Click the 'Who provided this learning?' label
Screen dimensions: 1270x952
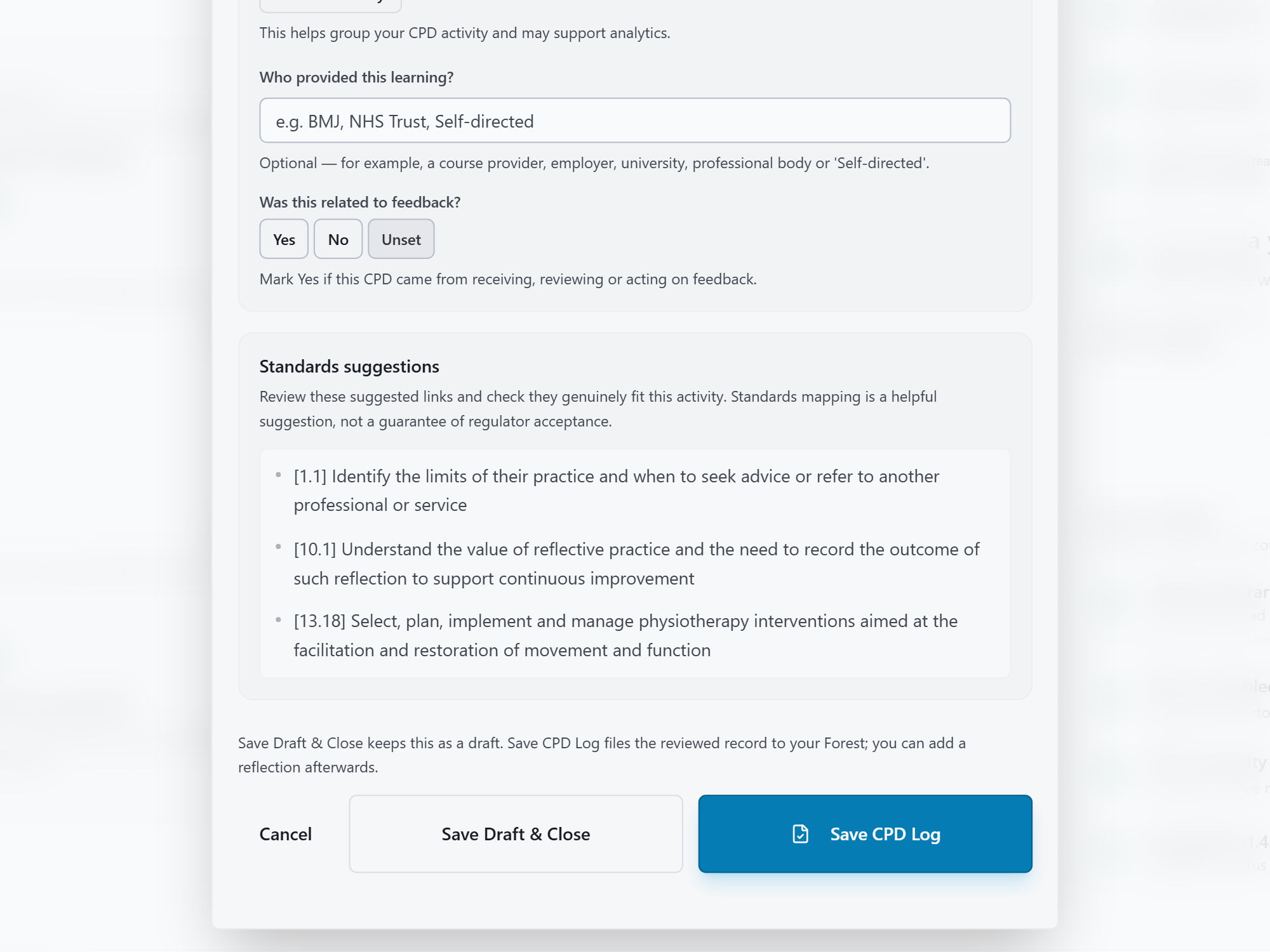click(356, 77)
